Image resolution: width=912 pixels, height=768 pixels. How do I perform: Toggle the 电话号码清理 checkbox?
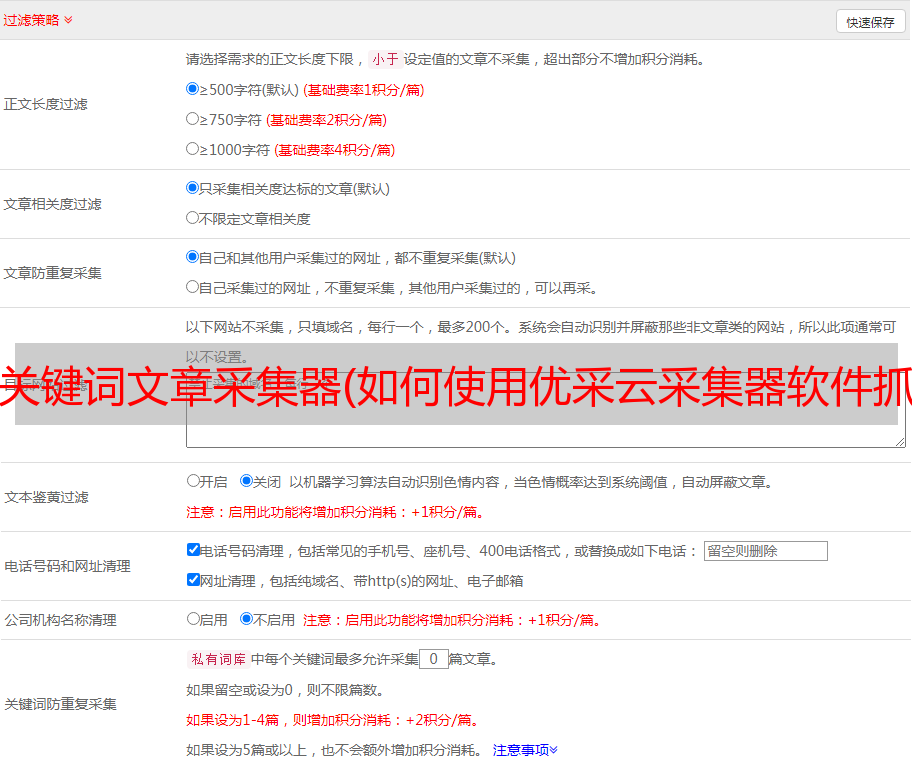click(193, 550)
